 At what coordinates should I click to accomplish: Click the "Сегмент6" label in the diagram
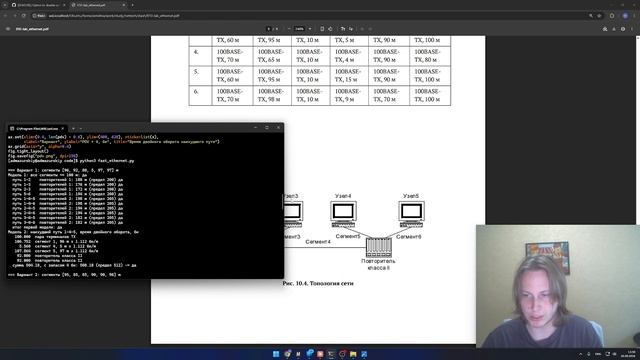pyautogui.click(x=409, y=236)
